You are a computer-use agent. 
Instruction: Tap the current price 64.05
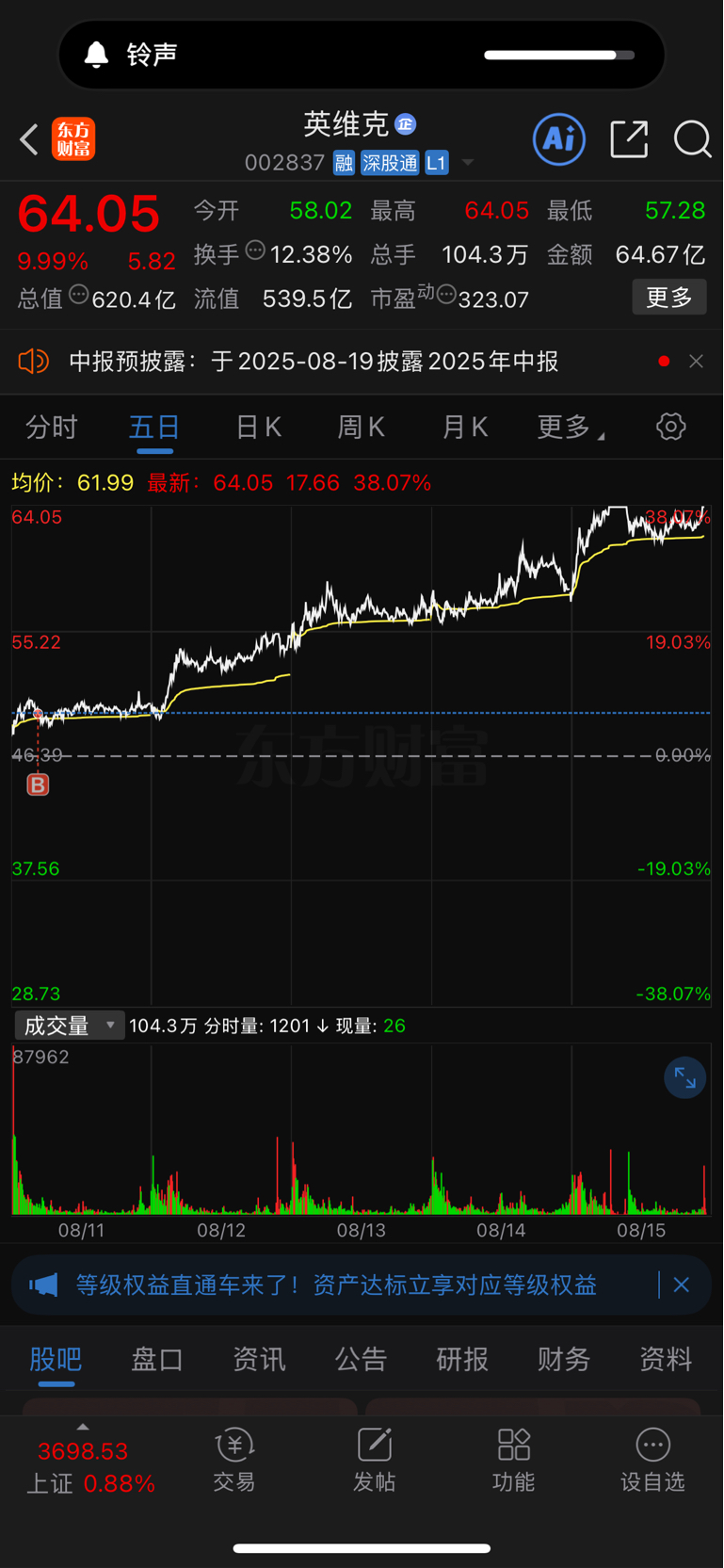click(88, 214)
